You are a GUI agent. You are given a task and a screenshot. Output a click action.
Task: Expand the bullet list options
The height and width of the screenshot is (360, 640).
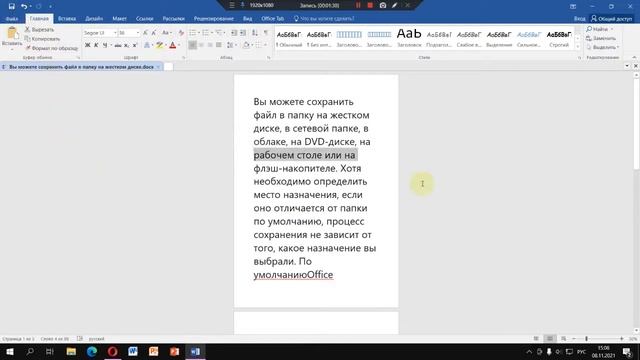[199, 33]
